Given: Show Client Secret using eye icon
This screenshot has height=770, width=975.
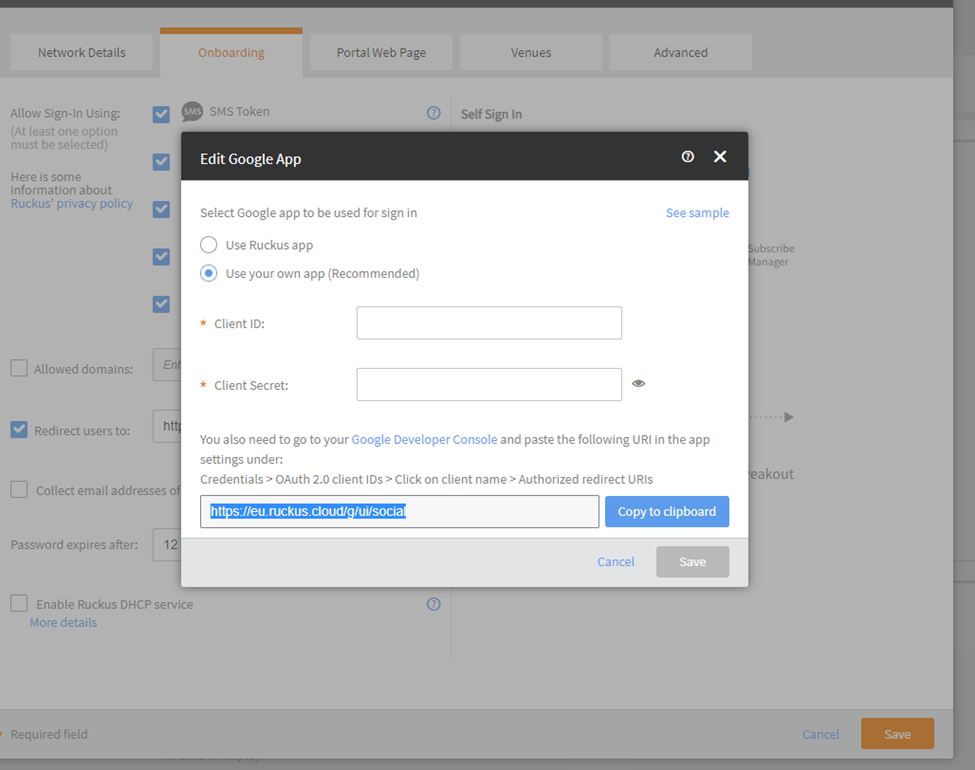Looking at the screenshot, I should coord(639,384).
